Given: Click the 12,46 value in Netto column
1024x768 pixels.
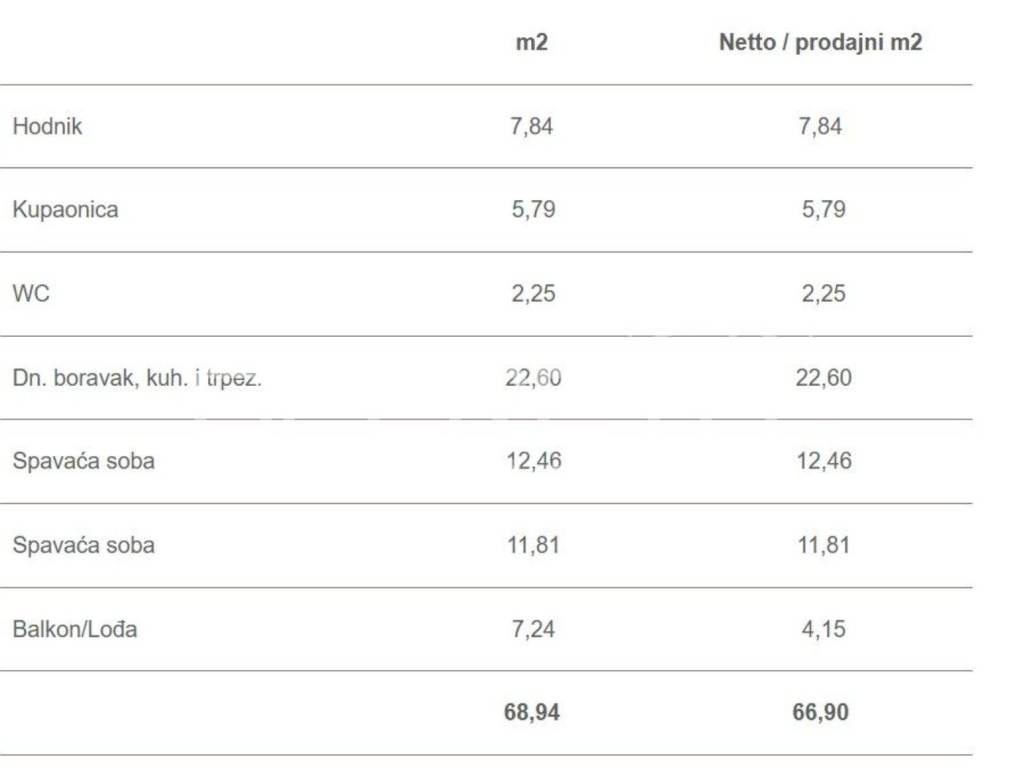Looking at the screenshot, I should (x=823, y=461).
